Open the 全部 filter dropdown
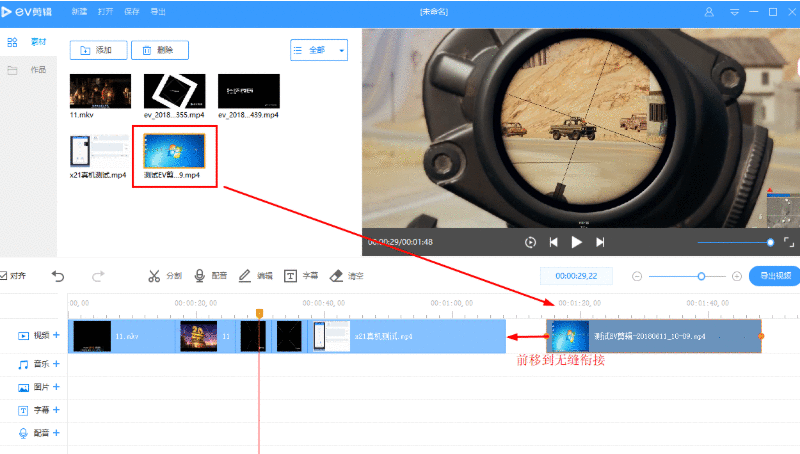 pyautogui.click(x=318, y=50)
